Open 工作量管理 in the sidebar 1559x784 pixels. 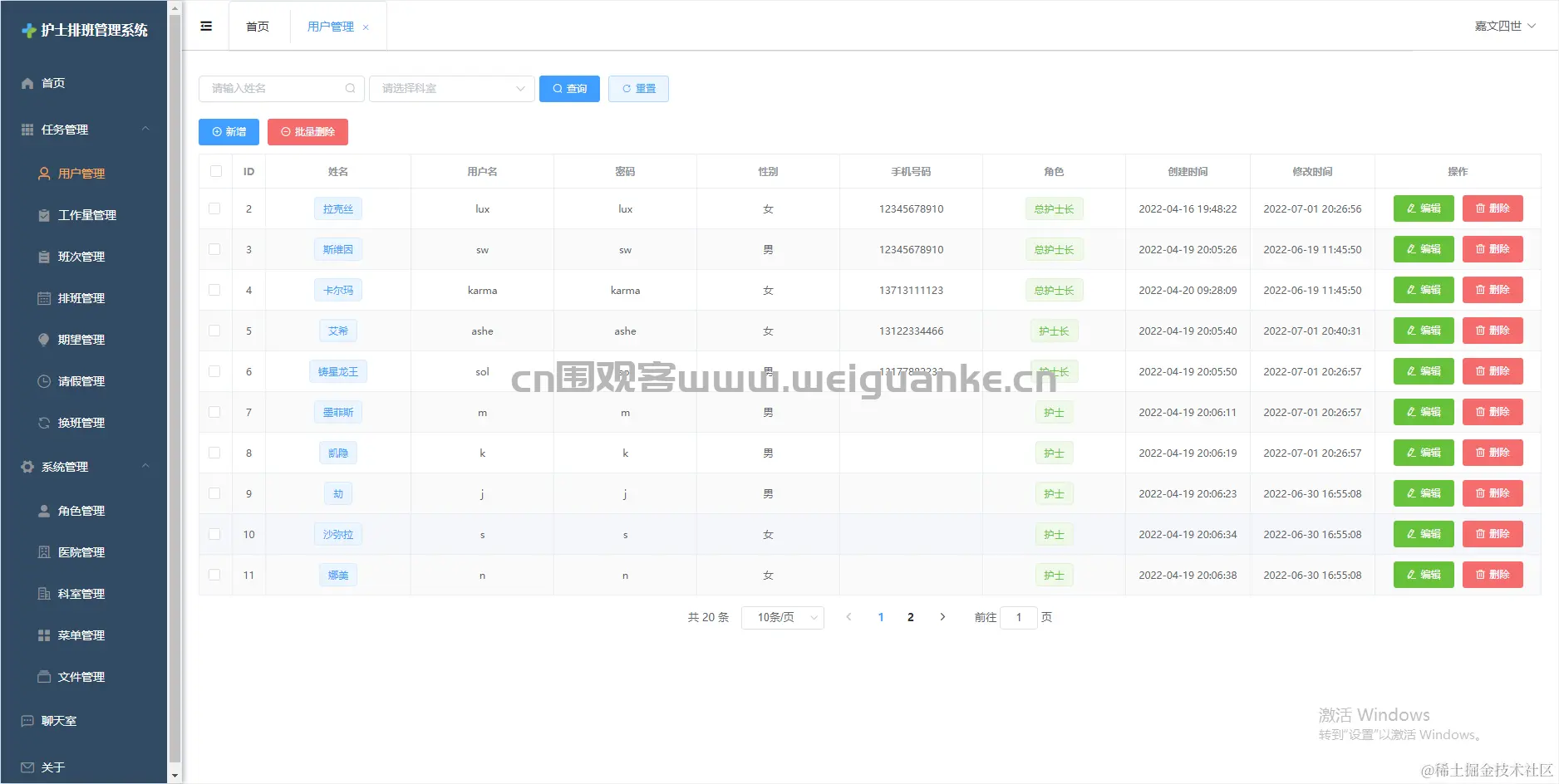(86, 215)
